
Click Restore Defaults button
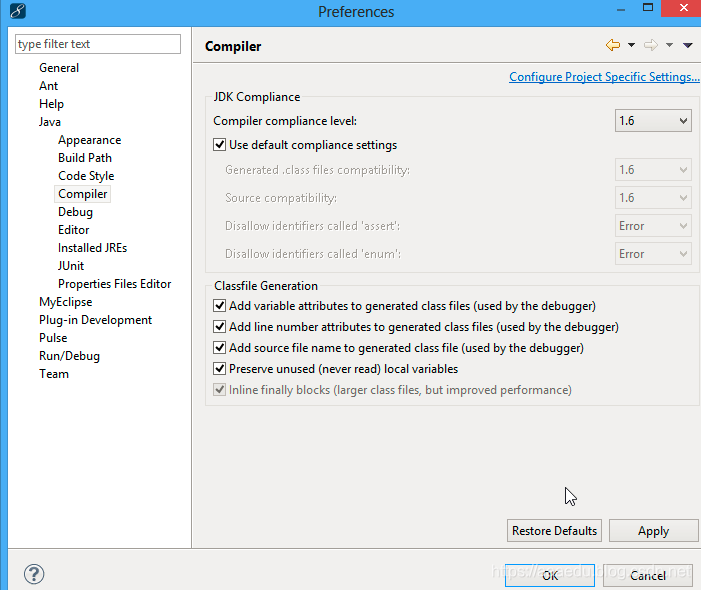point(554,531)
